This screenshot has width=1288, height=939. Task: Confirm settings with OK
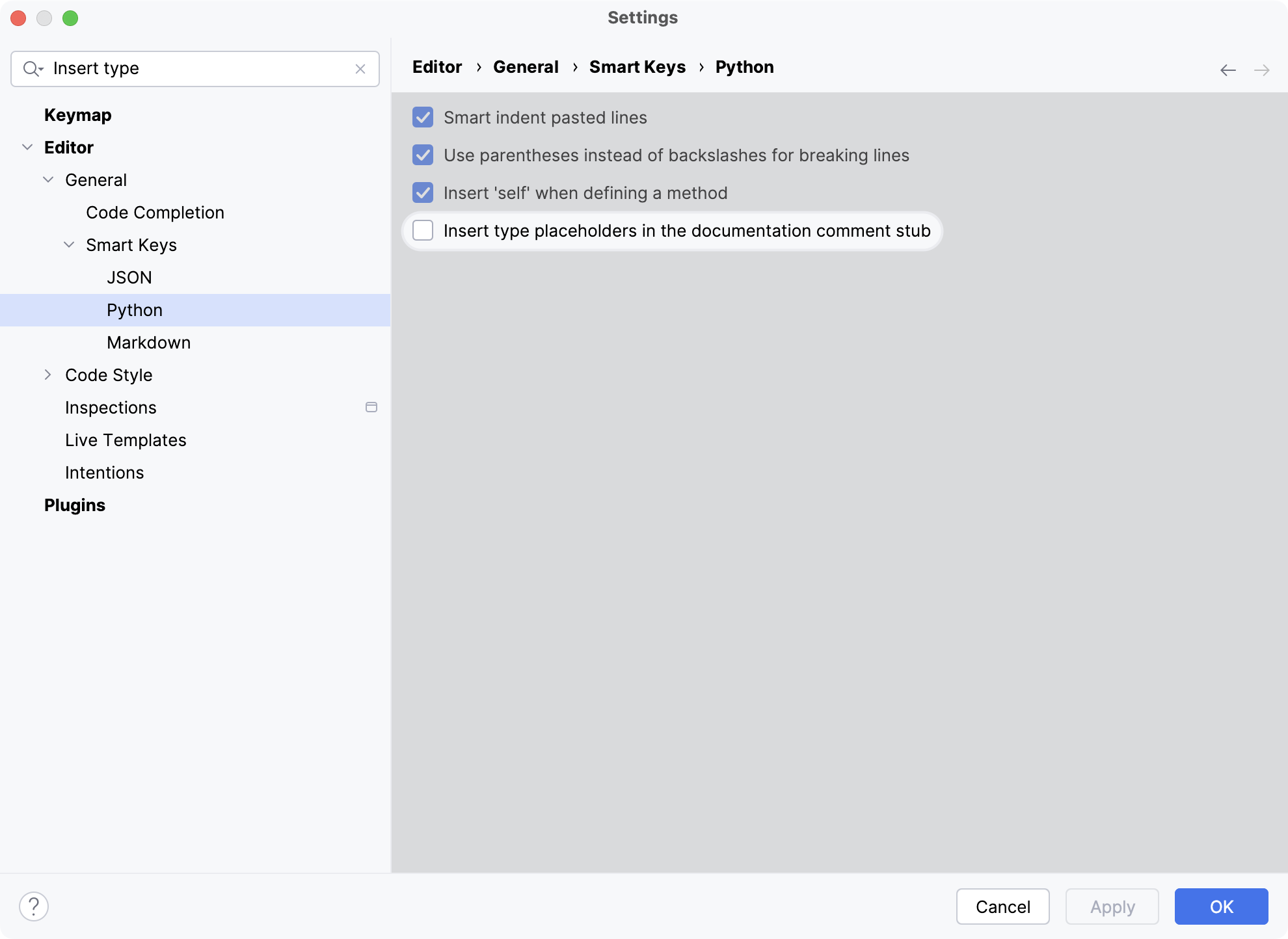(1220, 906)
